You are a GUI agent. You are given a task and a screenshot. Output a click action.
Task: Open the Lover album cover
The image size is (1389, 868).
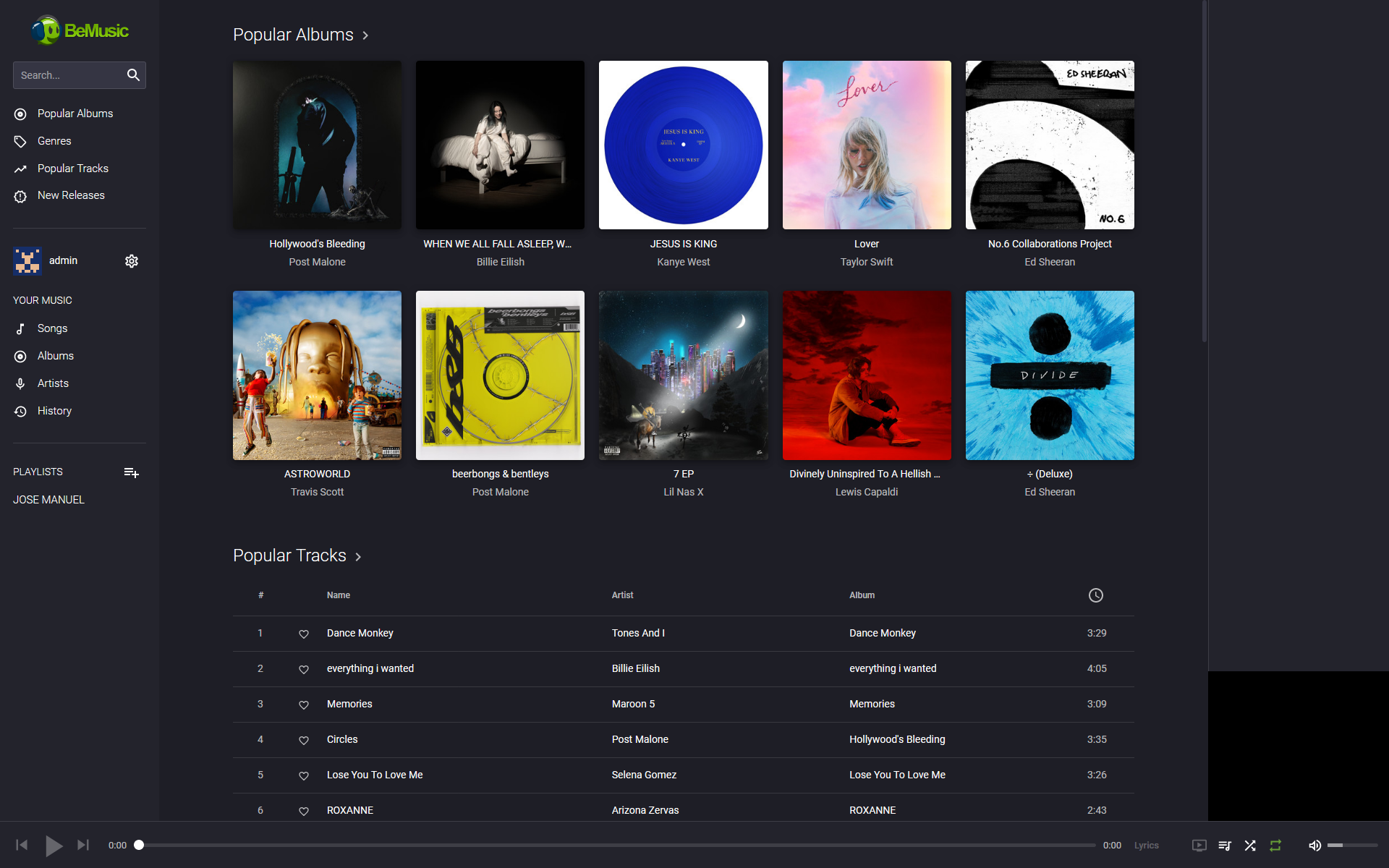point(867,145)
